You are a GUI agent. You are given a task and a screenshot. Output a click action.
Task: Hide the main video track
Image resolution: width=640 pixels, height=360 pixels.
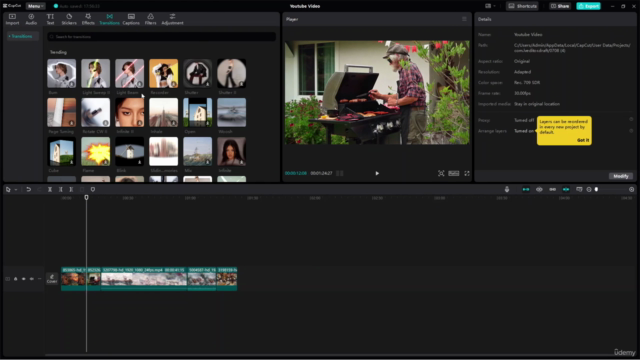24,279
